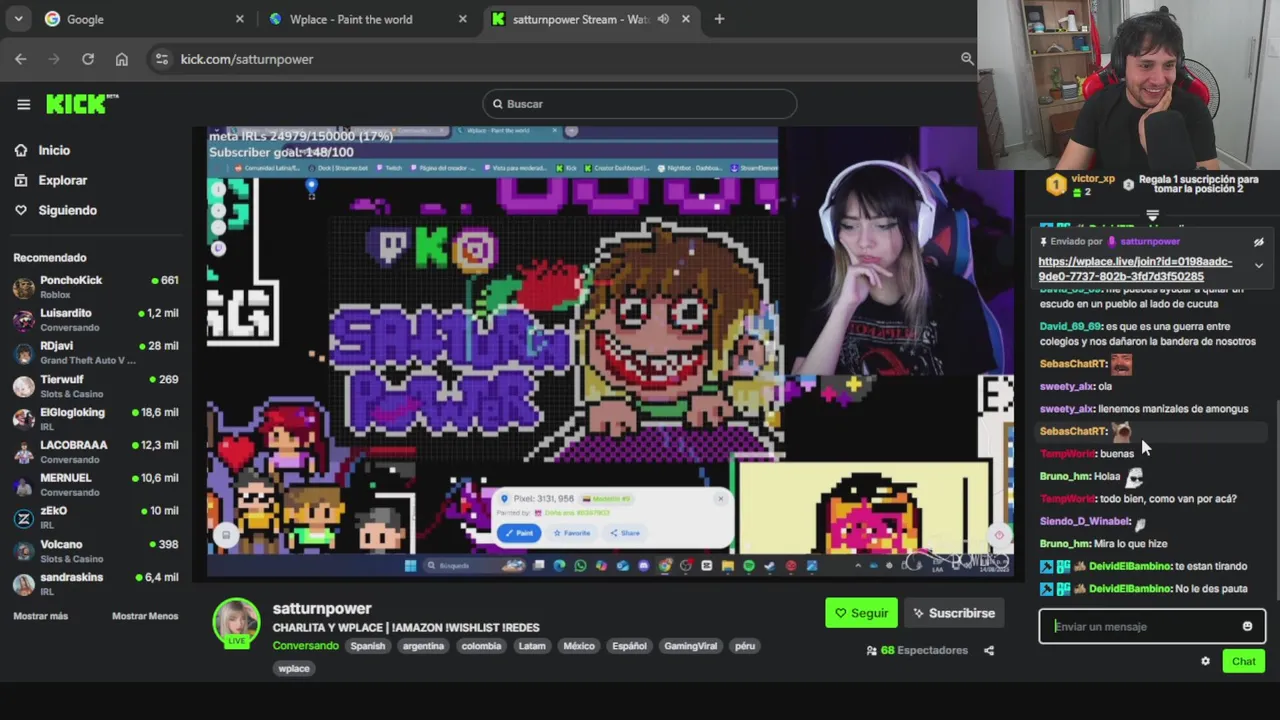Open the Kick hamburger menu
The height and width of the screenshot is (720, 1280).
point(23,104)
